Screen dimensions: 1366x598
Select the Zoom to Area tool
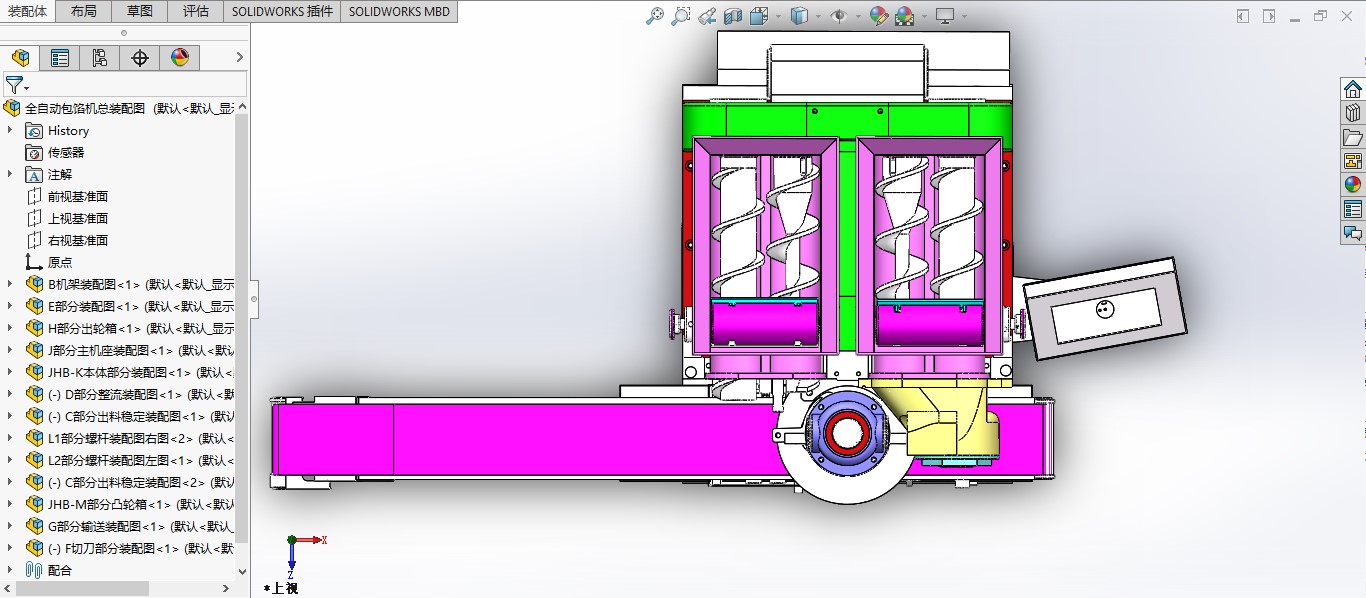pyautogui.click(x=681, y=16)
